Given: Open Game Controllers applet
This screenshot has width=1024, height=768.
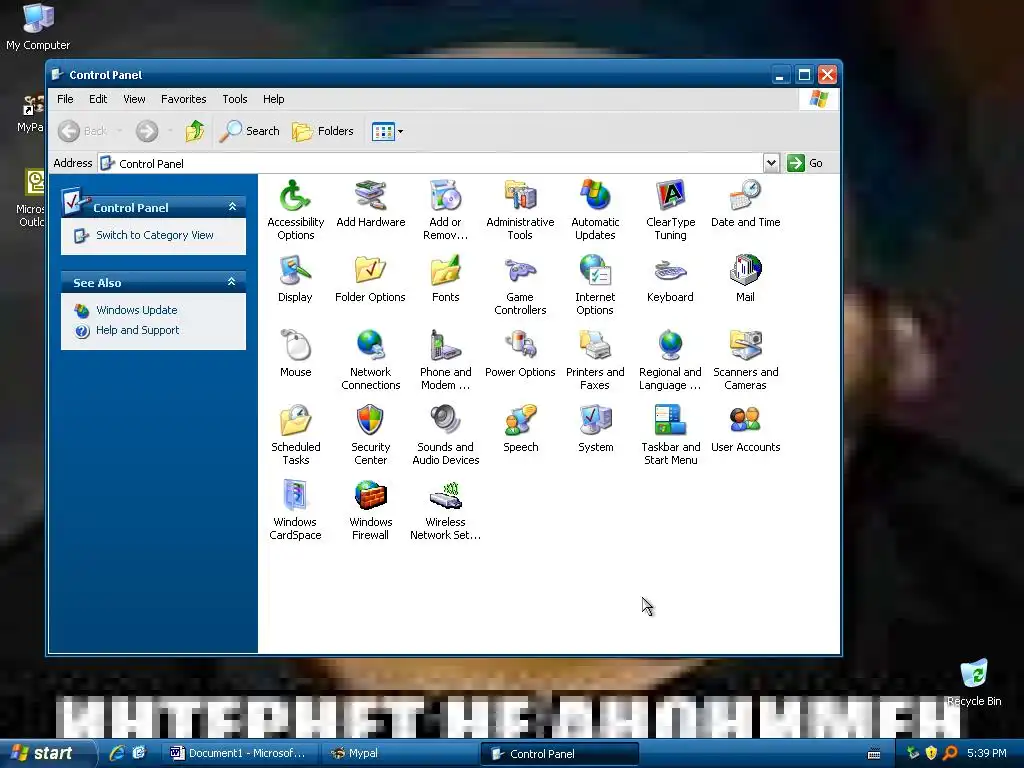Looking at the screenshot, I should (x=520, y=285).
